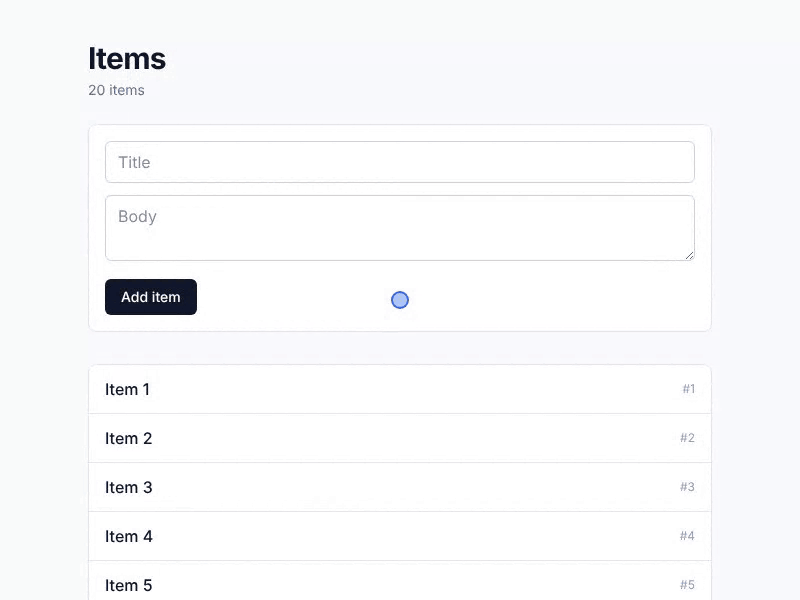The image size is (800, 600).
Task: Focus the Body text area
Action: [x=399, y=228]
